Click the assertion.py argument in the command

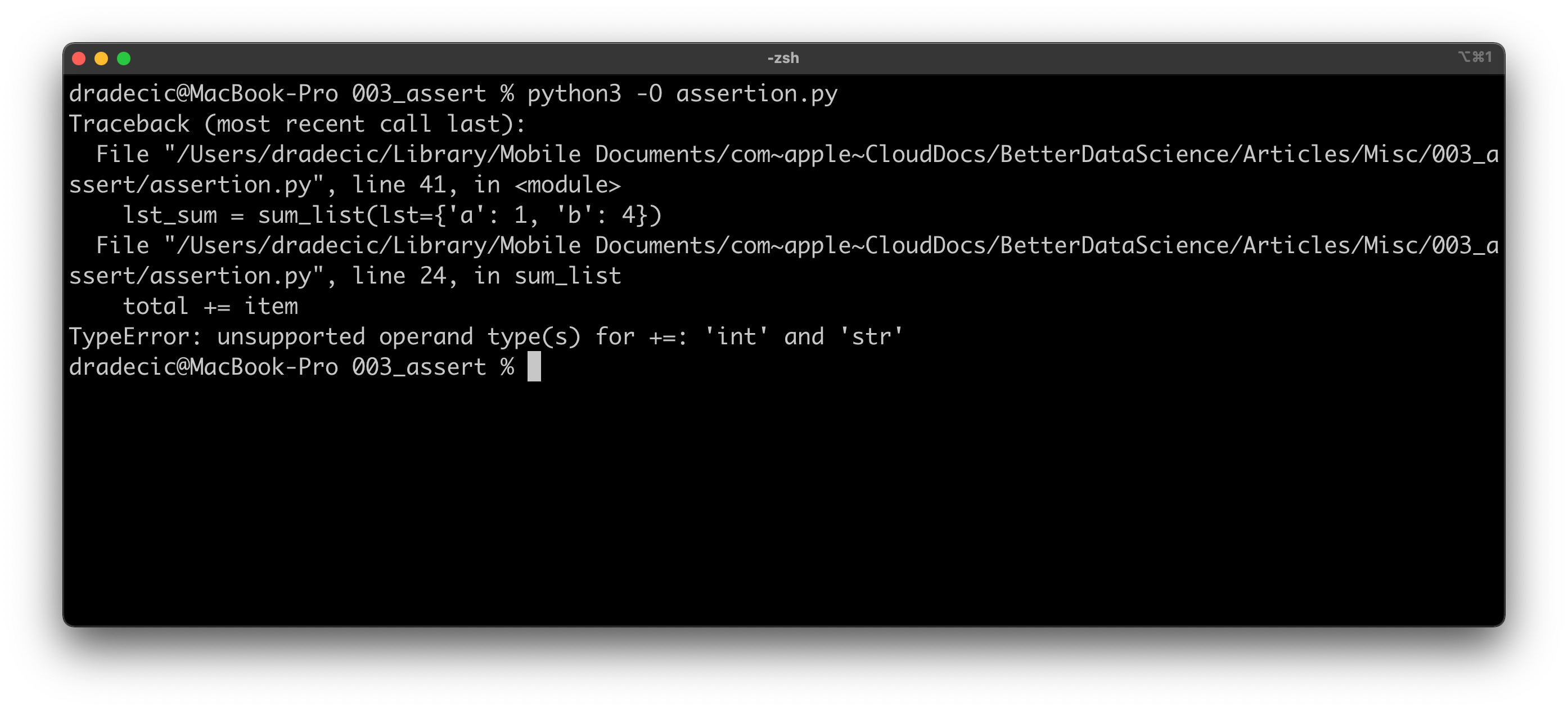click(x=756, y=94)
